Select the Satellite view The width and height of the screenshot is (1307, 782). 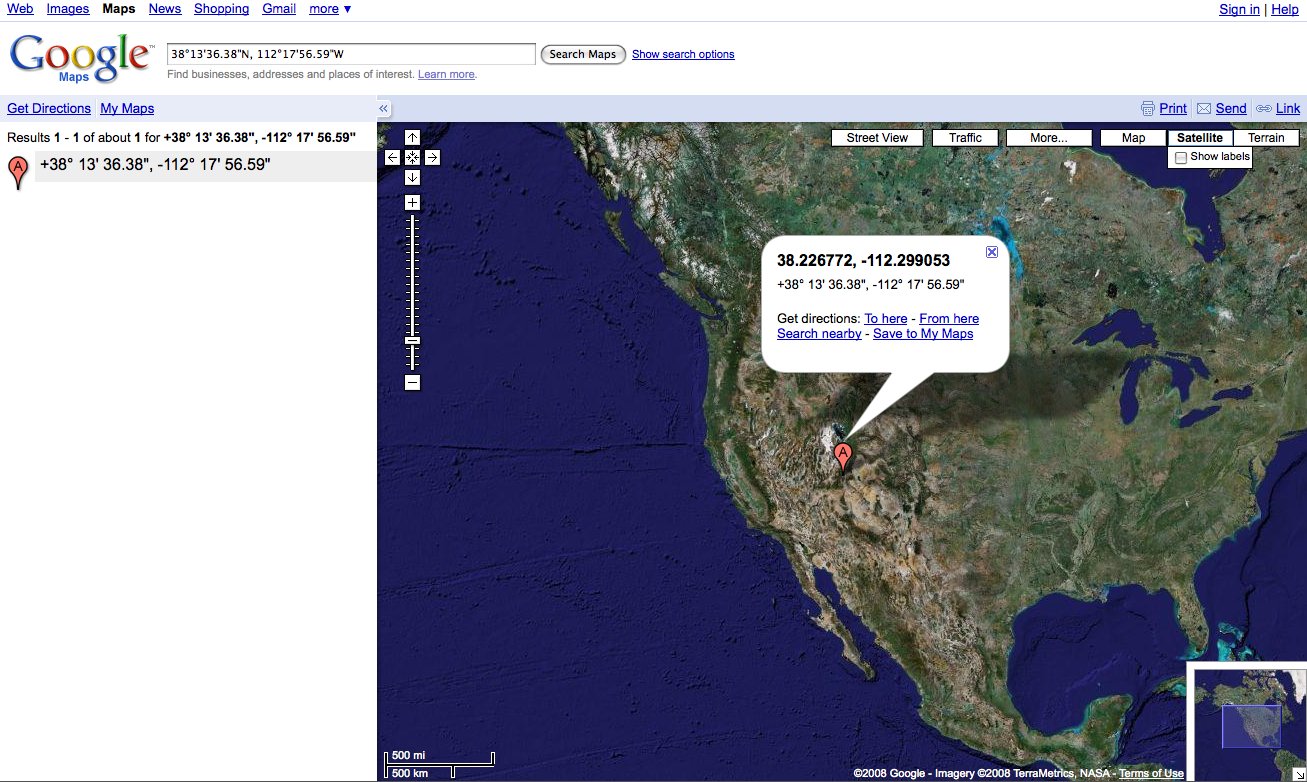tap(1200, 138)
